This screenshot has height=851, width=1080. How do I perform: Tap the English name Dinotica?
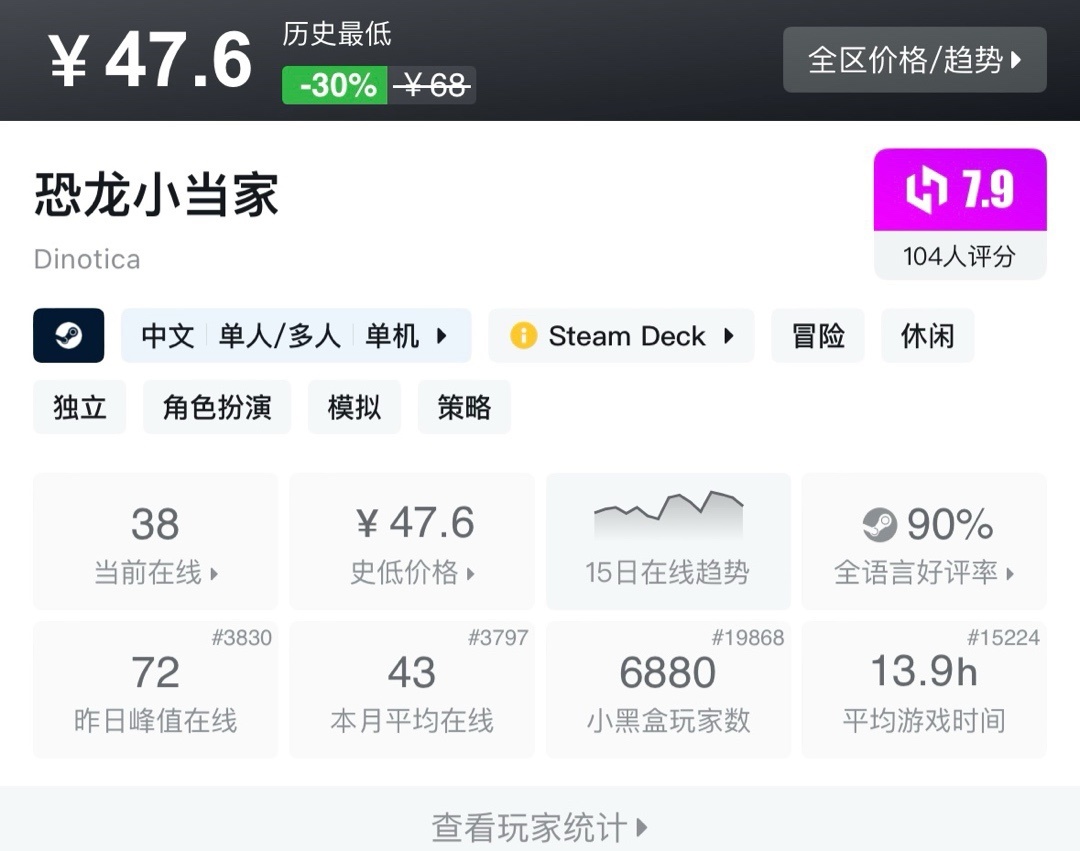(87, 260)
